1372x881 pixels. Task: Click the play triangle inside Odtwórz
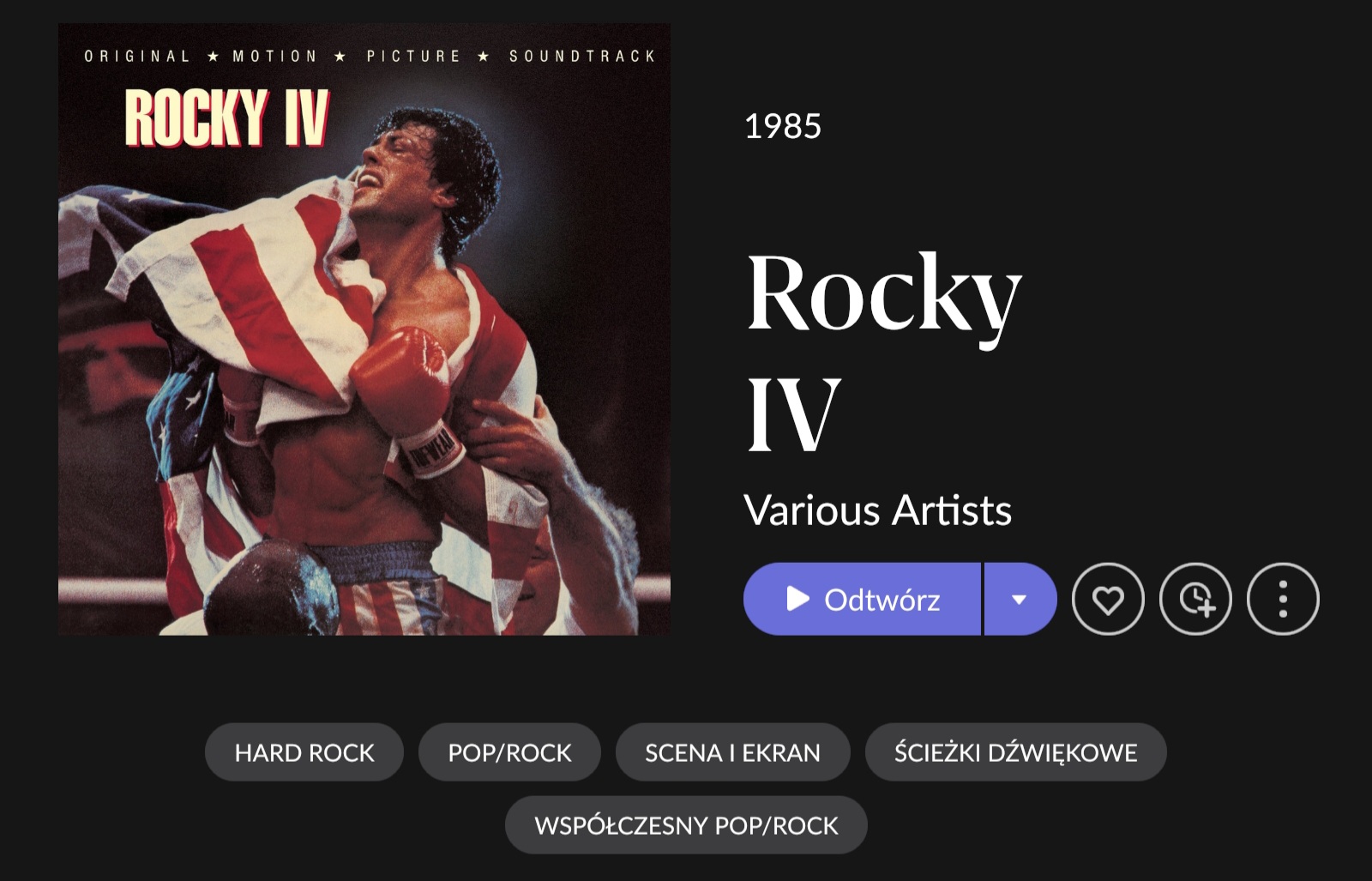(x=798, y=599)
